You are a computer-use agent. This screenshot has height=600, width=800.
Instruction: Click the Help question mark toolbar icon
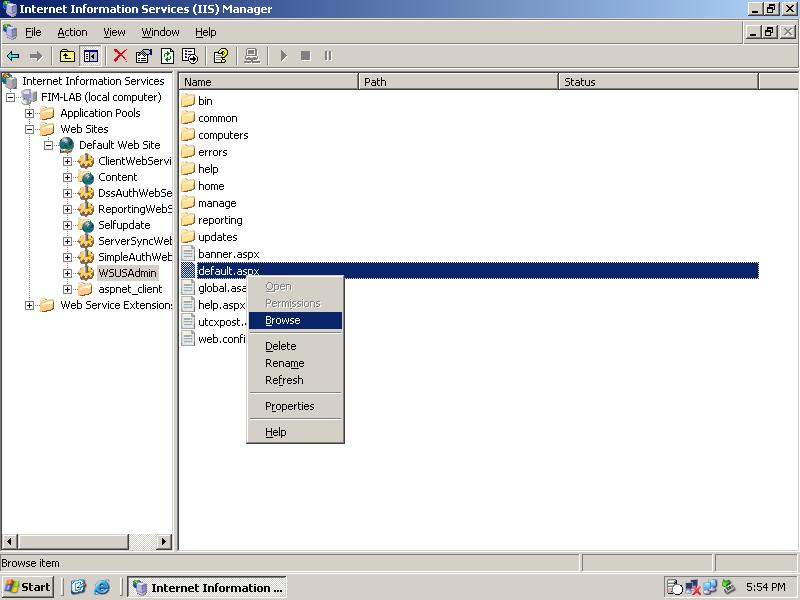[220, 56]
